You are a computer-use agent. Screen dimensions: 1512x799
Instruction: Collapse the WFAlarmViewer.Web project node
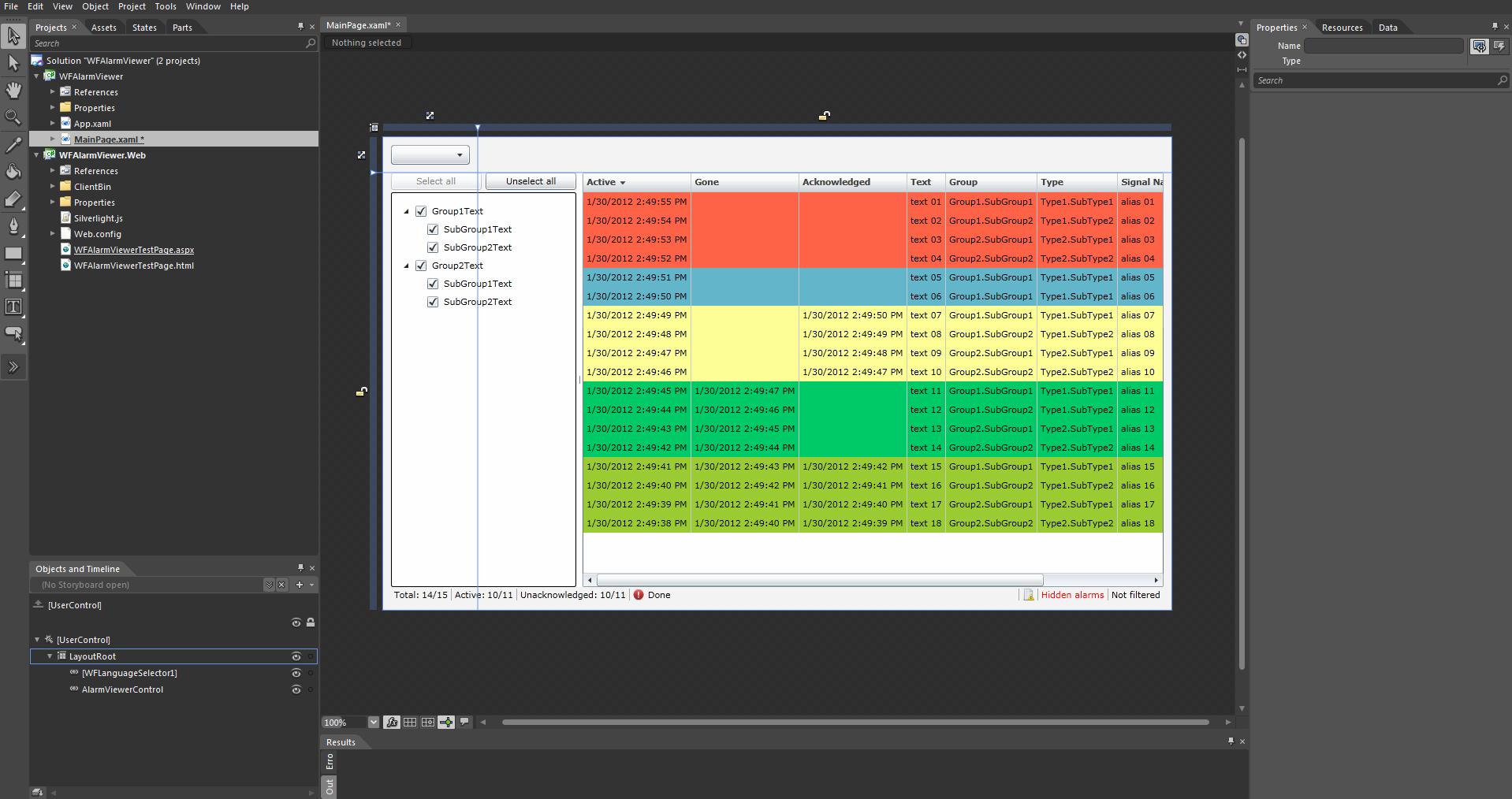tap(37, 155)
